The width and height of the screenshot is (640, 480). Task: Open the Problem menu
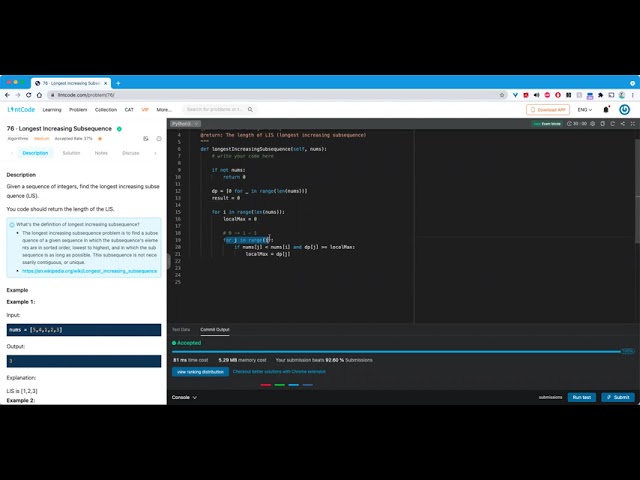click(x=78, y=110)
